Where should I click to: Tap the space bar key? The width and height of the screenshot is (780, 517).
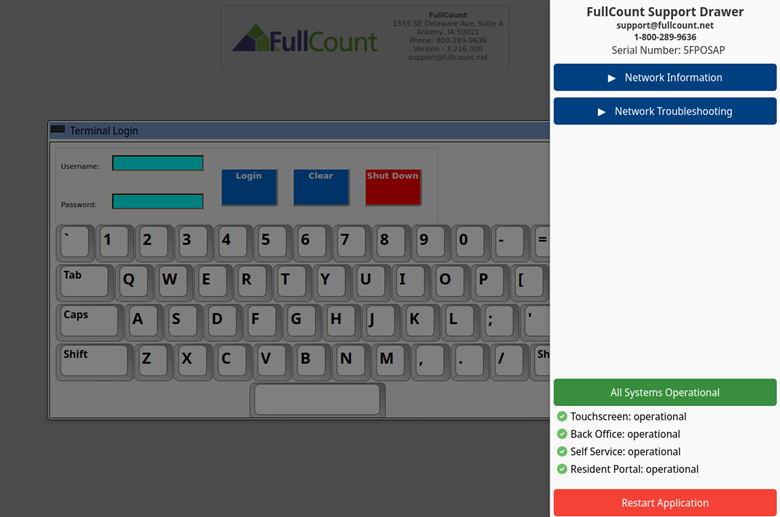coord(317,400)
